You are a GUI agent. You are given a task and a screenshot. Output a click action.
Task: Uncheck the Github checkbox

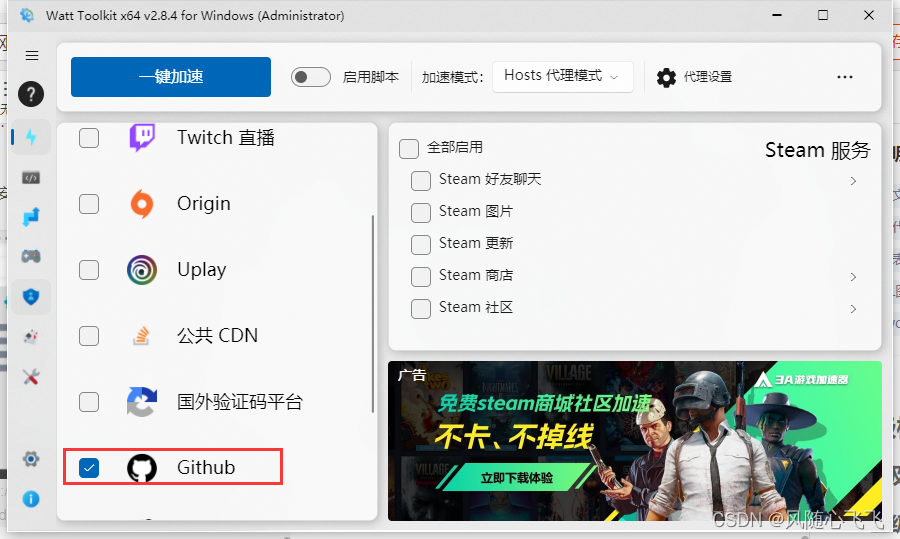coord(89,468)
